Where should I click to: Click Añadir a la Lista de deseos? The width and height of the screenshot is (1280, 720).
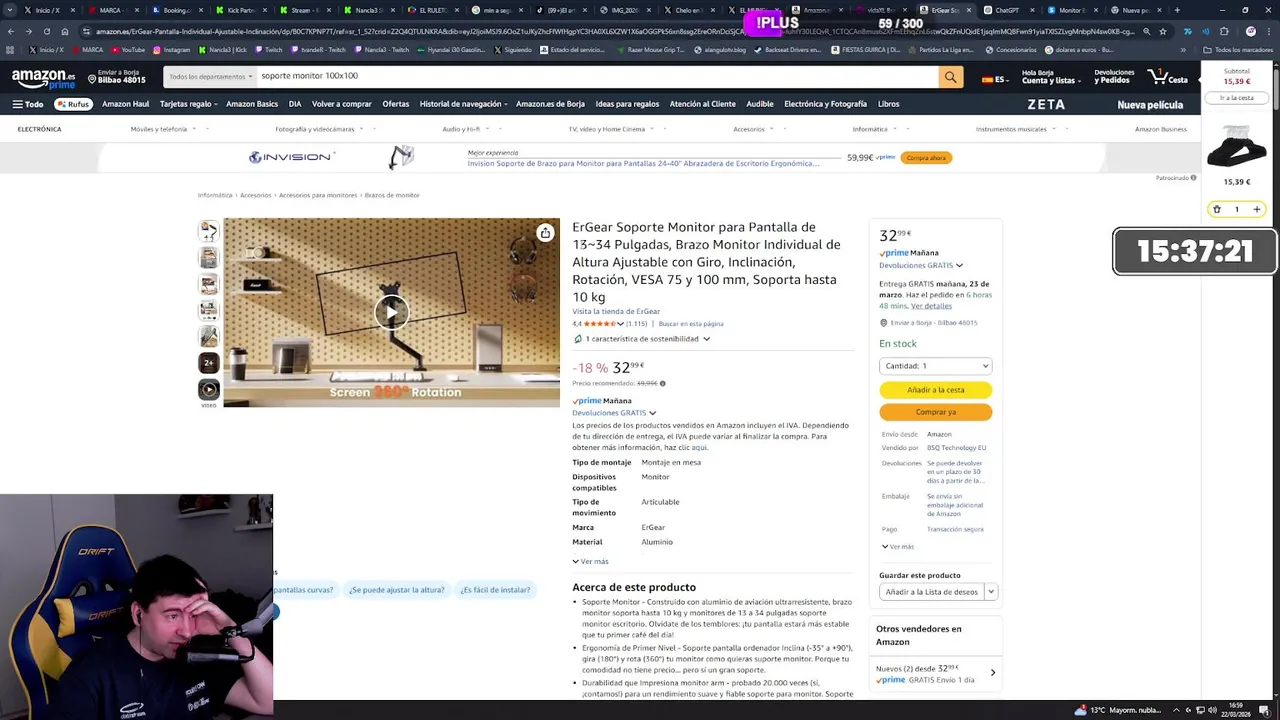(931, 592)
